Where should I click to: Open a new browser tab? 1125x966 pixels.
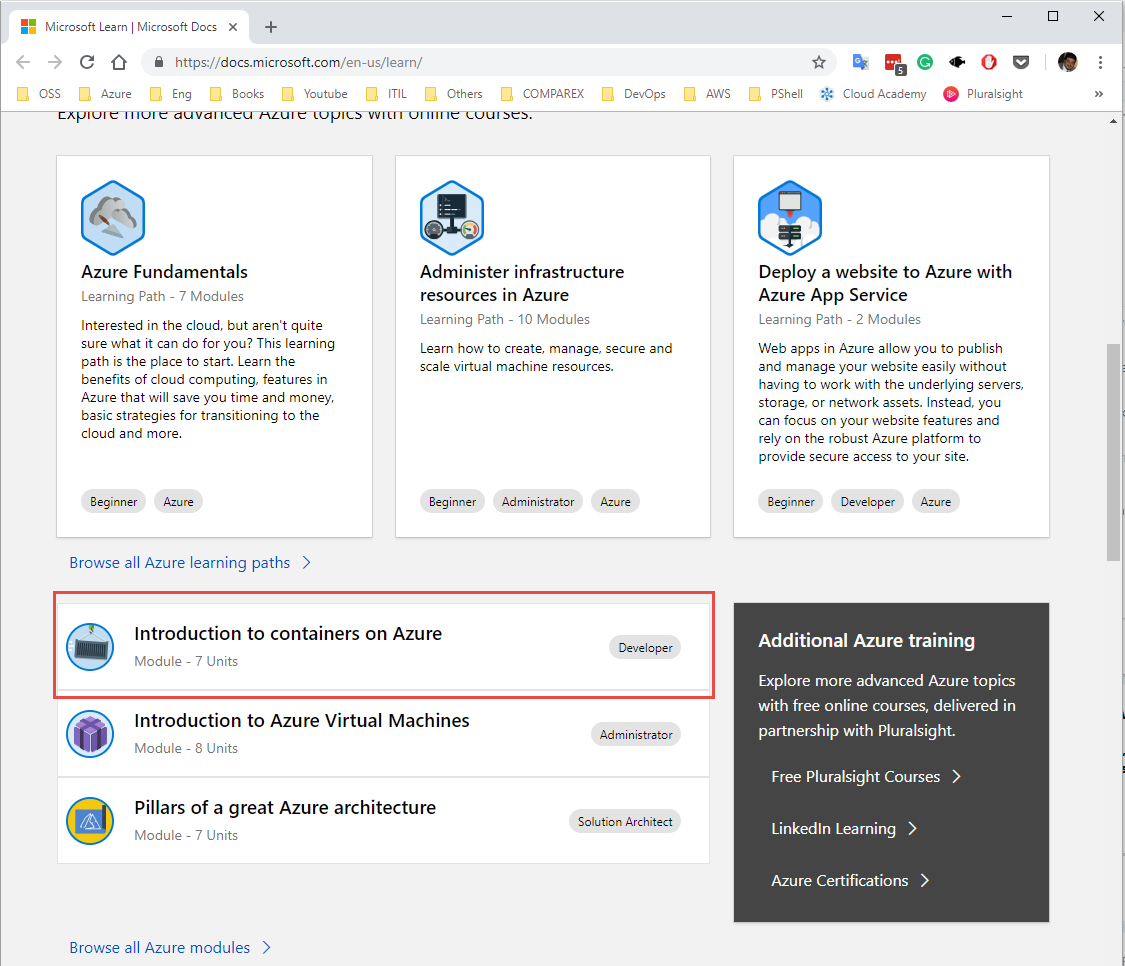click(x=270, y=27)
